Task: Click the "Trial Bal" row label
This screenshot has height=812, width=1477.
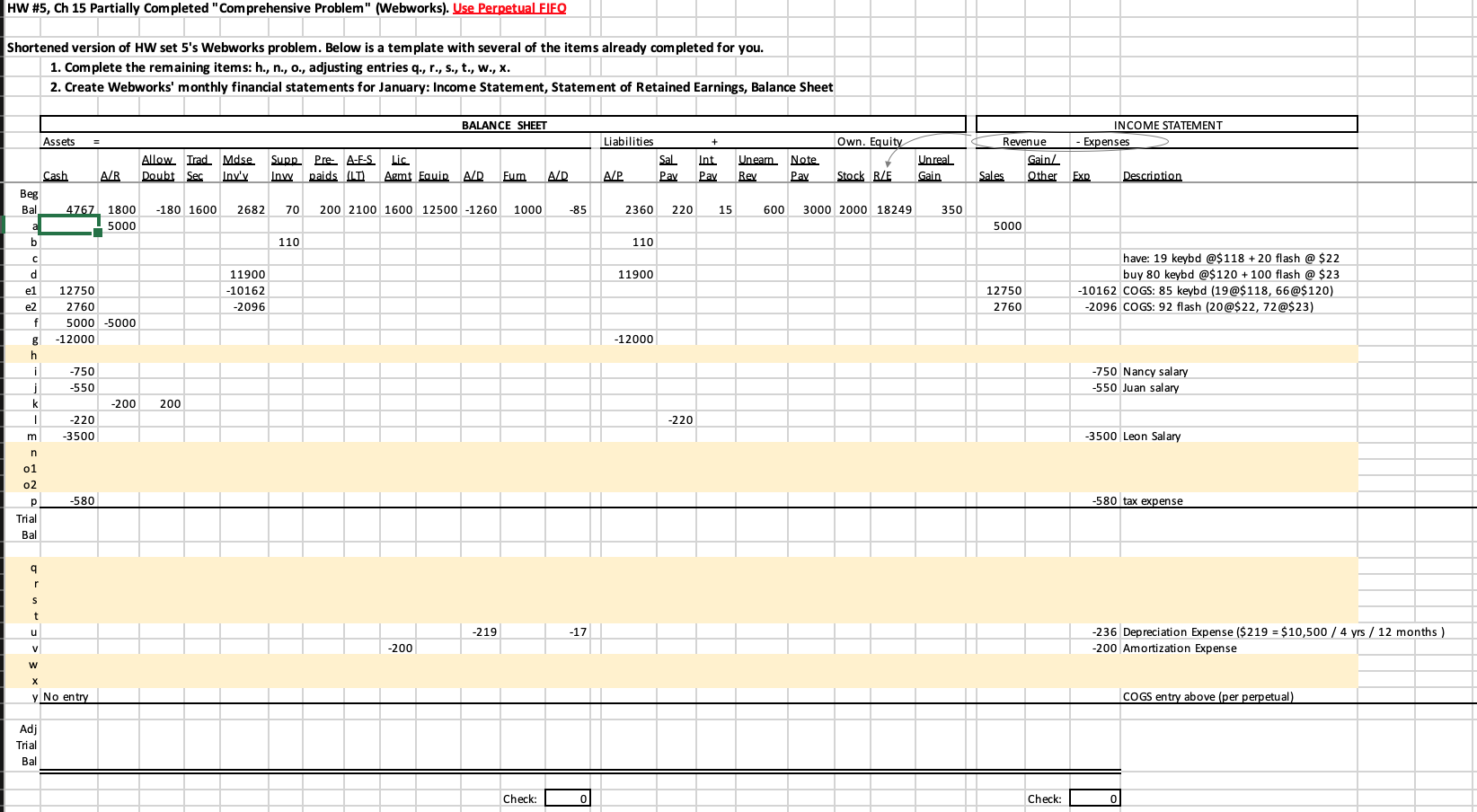Action: coord(26,525)
